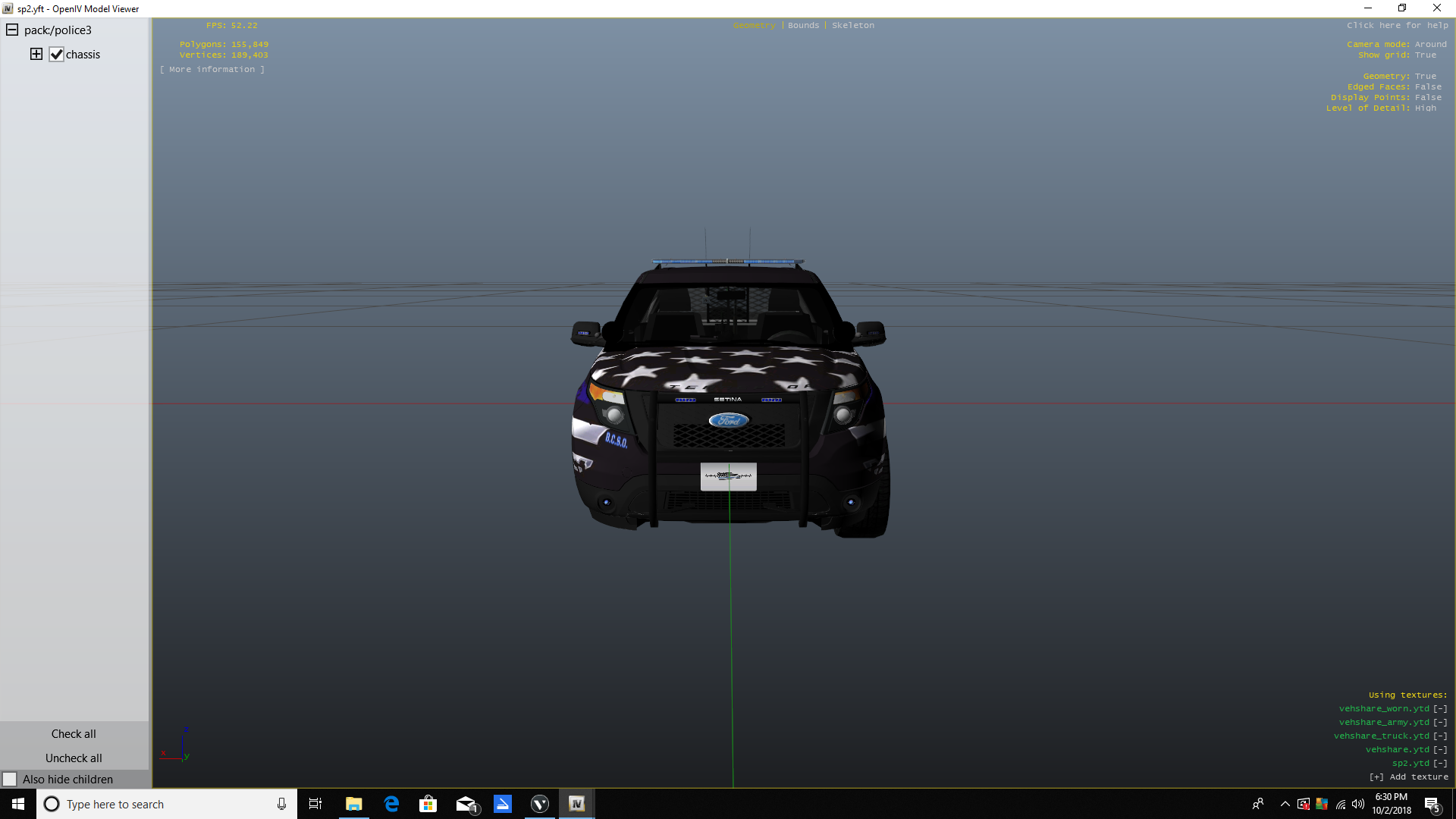Launch the Microsoft Edge taskbar icon
Image resolution: width=1456 pixels, height=819 pixels.
(391, 804)
